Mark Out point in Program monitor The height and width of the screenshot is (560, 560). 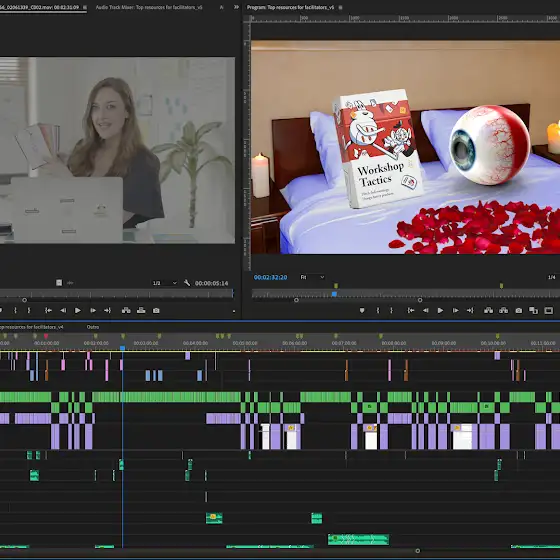pos(391,311)
